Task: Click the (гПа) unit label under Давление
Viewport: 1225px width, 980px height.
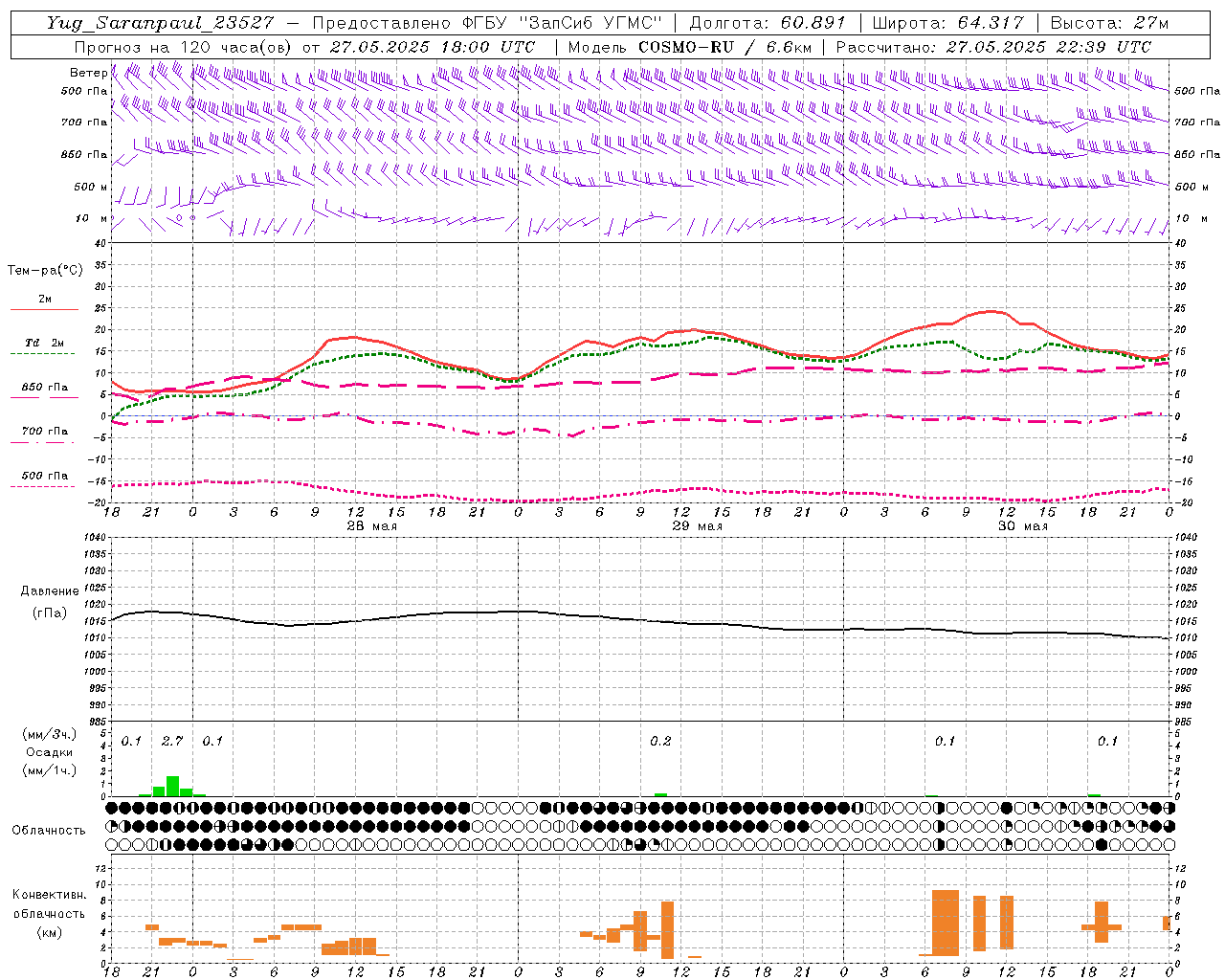Action: click(x=50, y=613)
